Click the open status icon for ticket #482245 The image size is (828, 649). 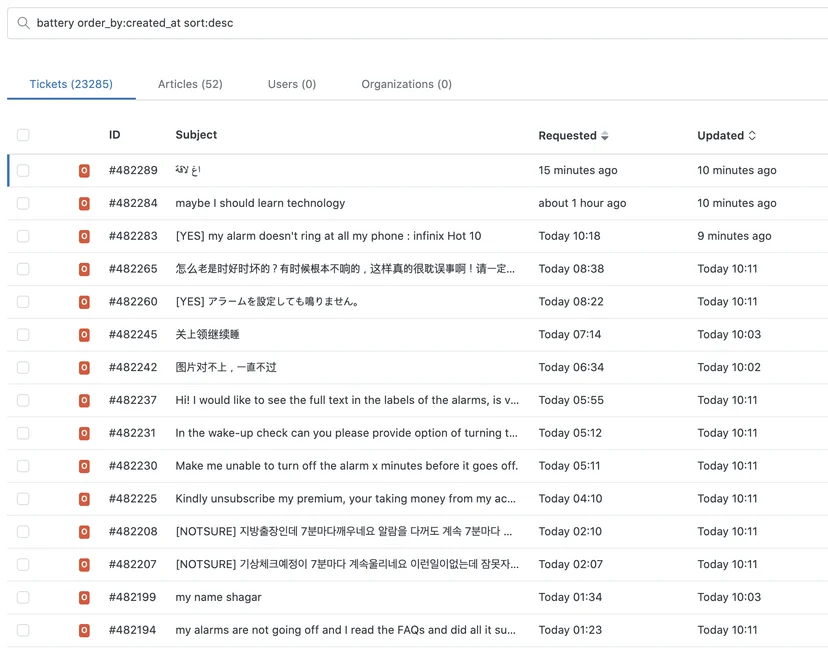[x=84, y=335]
